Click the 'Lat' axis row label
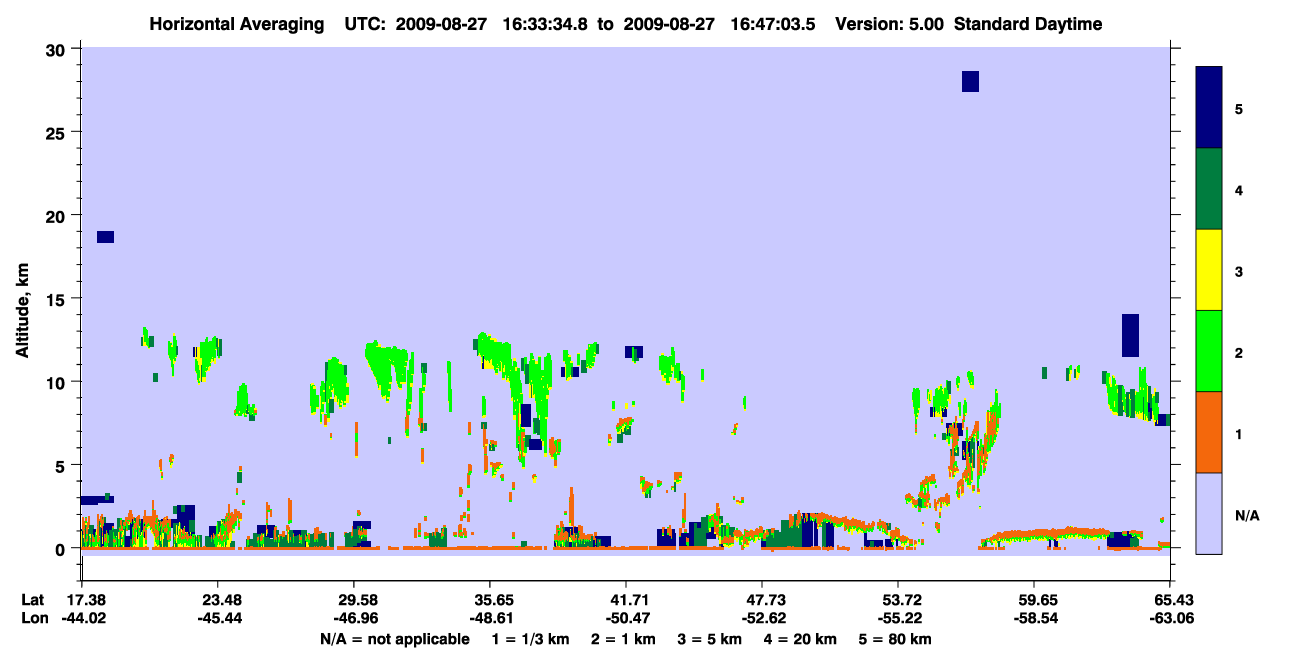1300x667 pixels. point(32,600)
